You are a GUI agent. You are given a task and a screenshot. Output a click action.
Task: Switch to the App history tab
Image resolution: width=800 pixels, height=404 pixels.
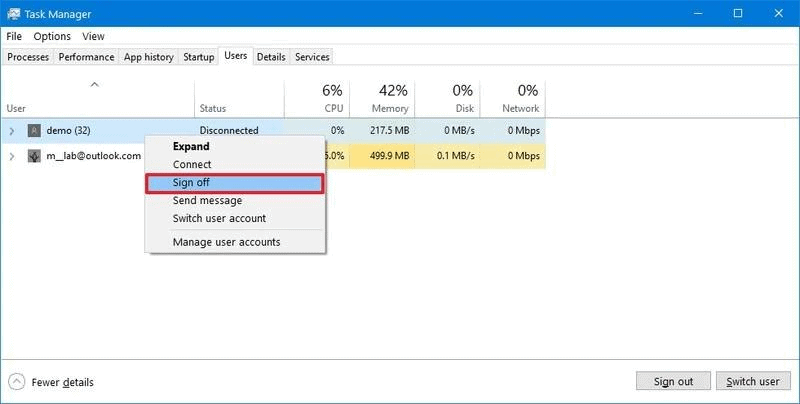pyautogui.click(x=148, y=57)
